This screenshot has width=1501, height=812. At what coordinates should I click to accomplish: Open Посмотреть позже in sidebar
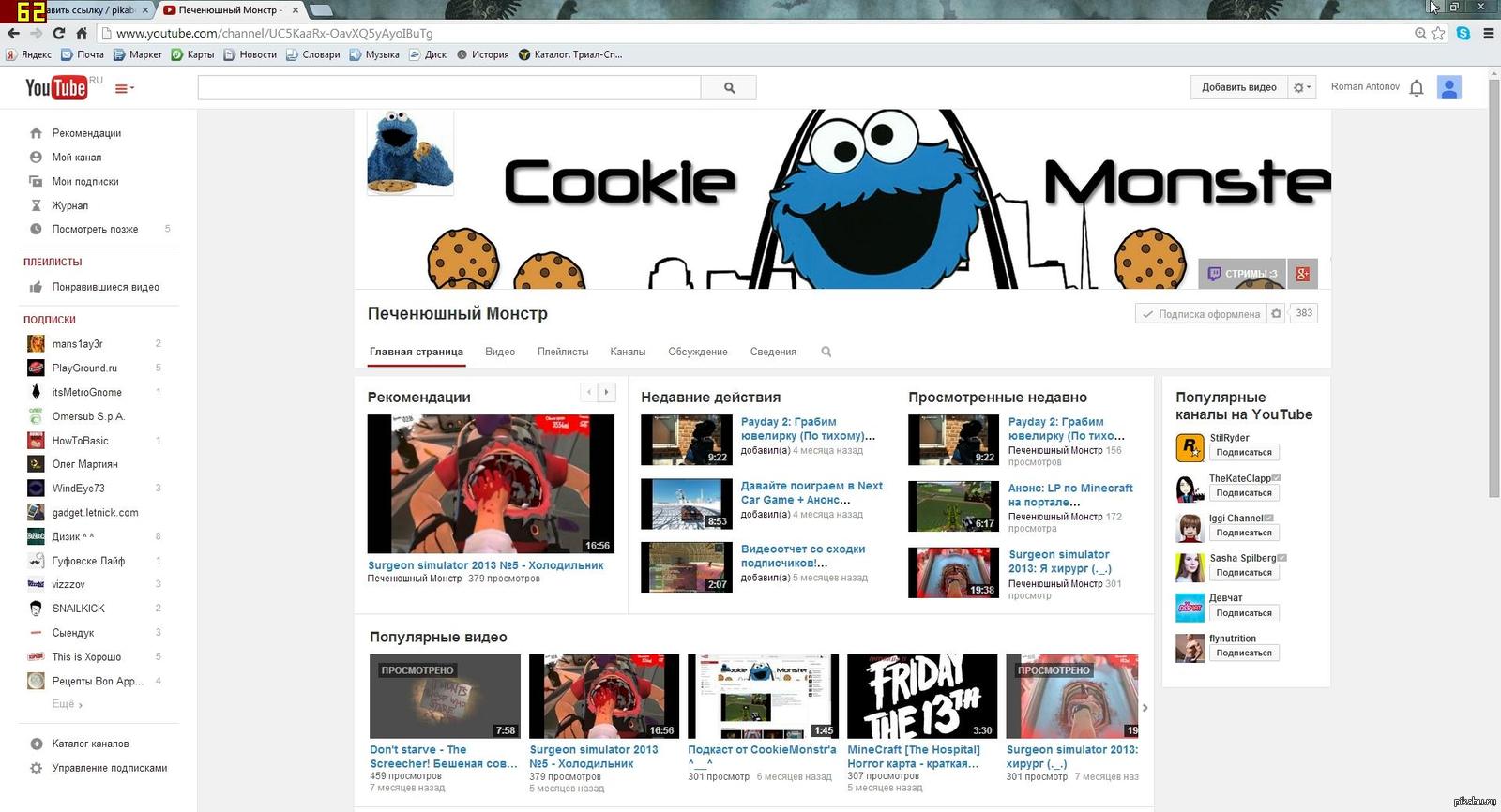(95, 229)
